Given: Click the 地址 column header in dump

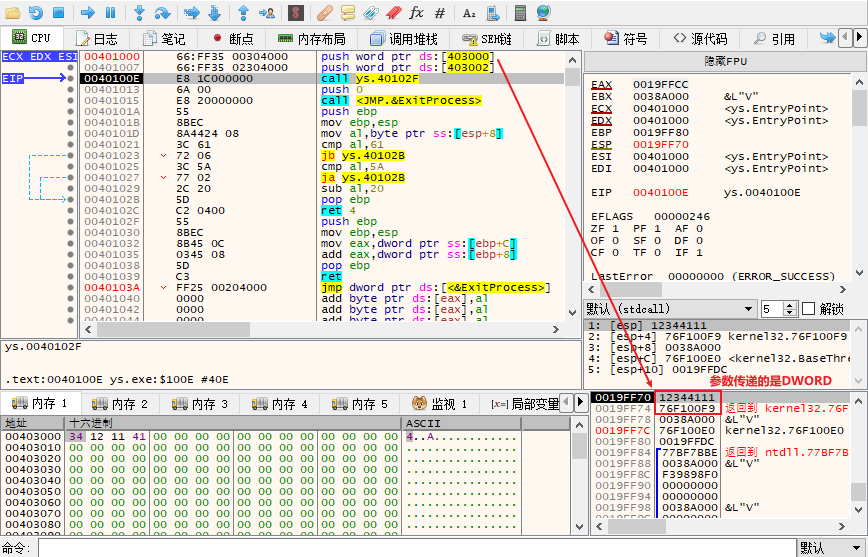Looking at the screenshot, I should pyautogui.click(x=32, y=423).
